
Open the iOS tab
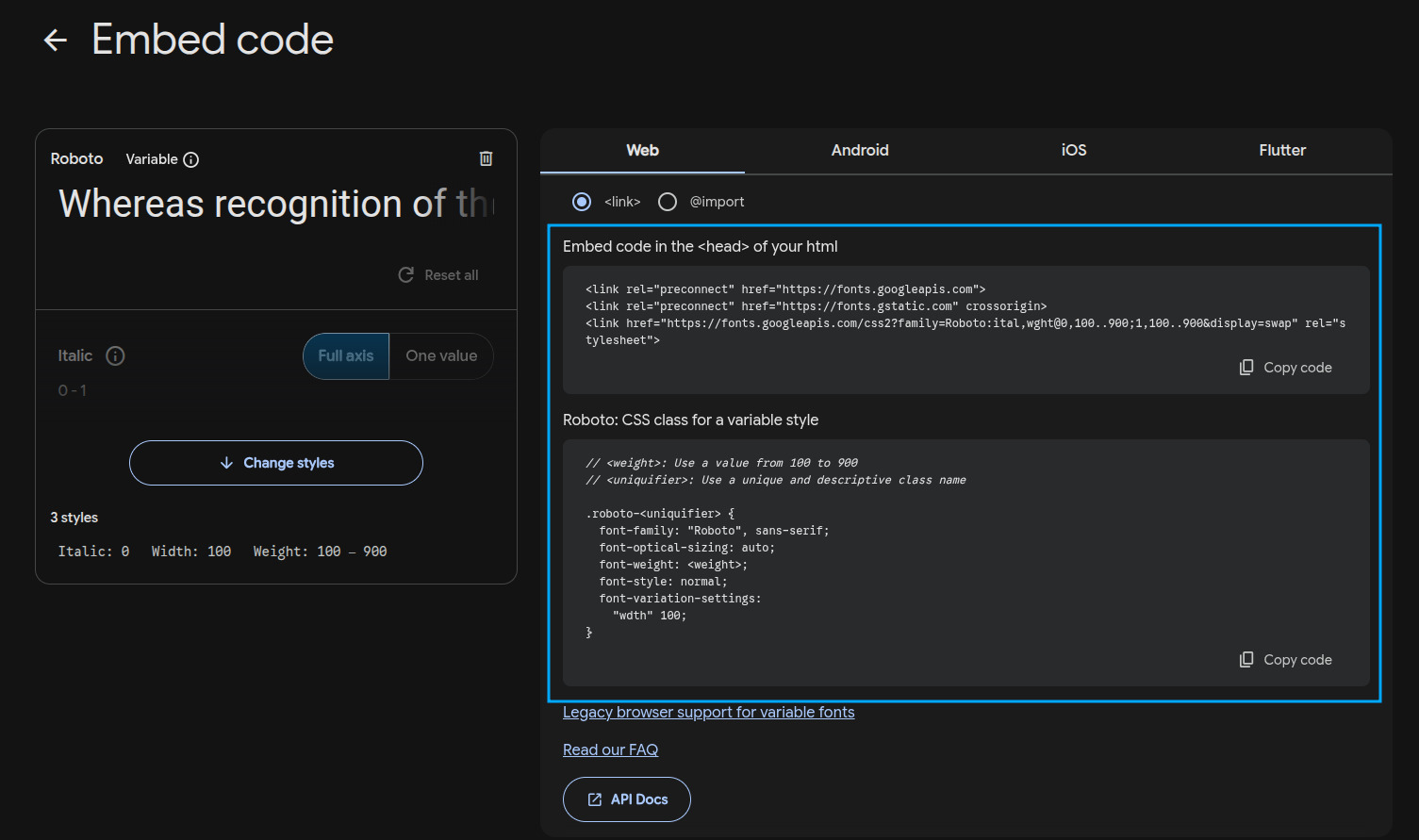[x=1073, y=151]
